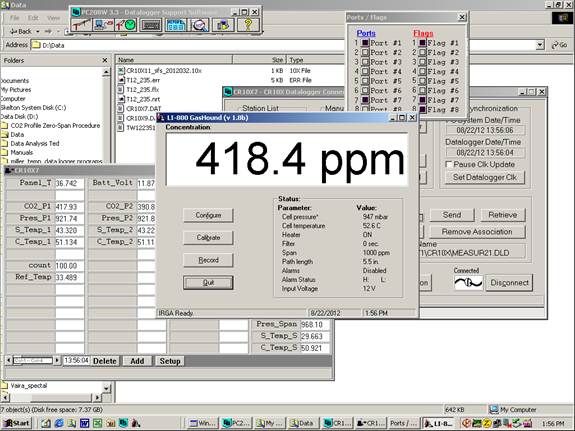Launch Excel from the quick launch bar
This screenshot has width=575, height=431.
tap(97, 423)
